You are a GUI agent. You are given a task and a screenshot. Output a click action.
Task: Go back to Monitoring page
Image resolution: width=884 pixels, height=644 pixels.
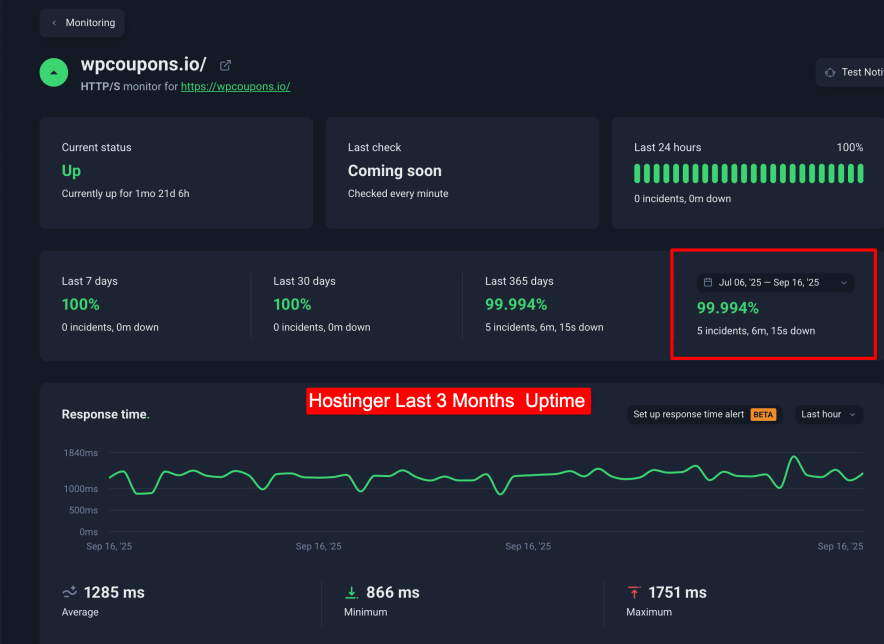click(x=83, y=23)
